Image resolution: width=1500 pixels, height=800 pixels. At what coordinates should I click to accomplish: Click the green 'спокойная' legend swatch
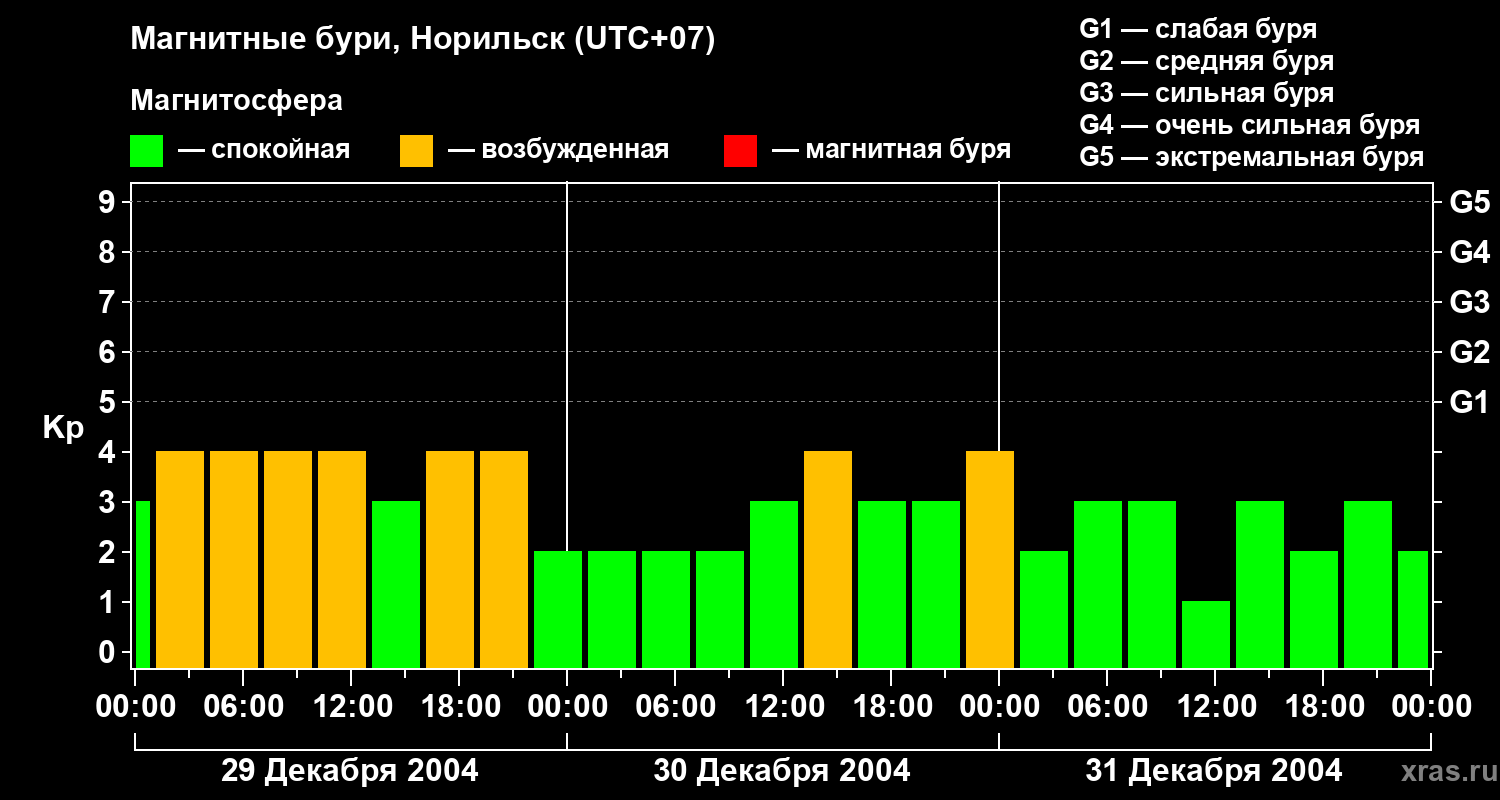tap(146, 151)
